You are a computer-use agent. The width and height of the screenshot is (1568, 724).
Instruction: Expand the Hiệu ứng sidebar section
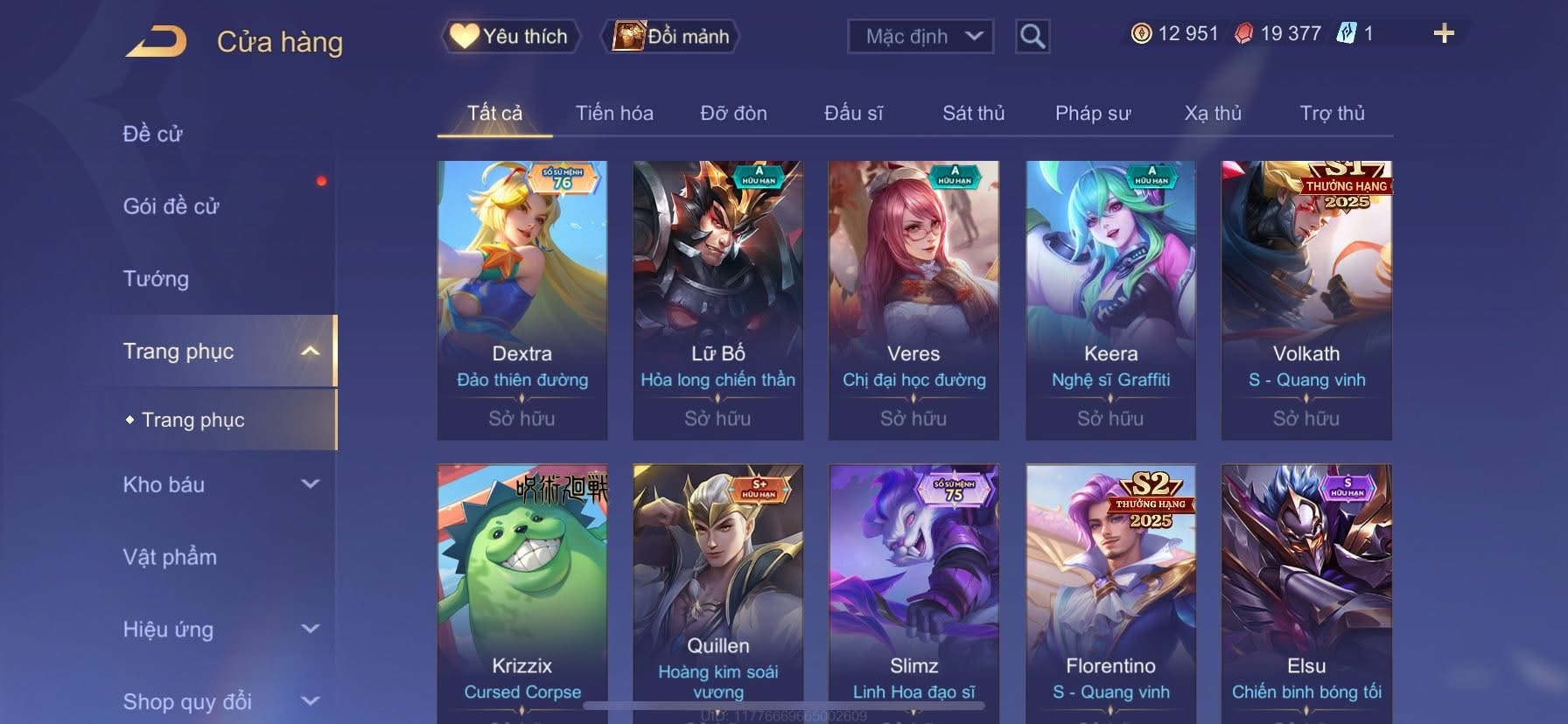[310, 629]
